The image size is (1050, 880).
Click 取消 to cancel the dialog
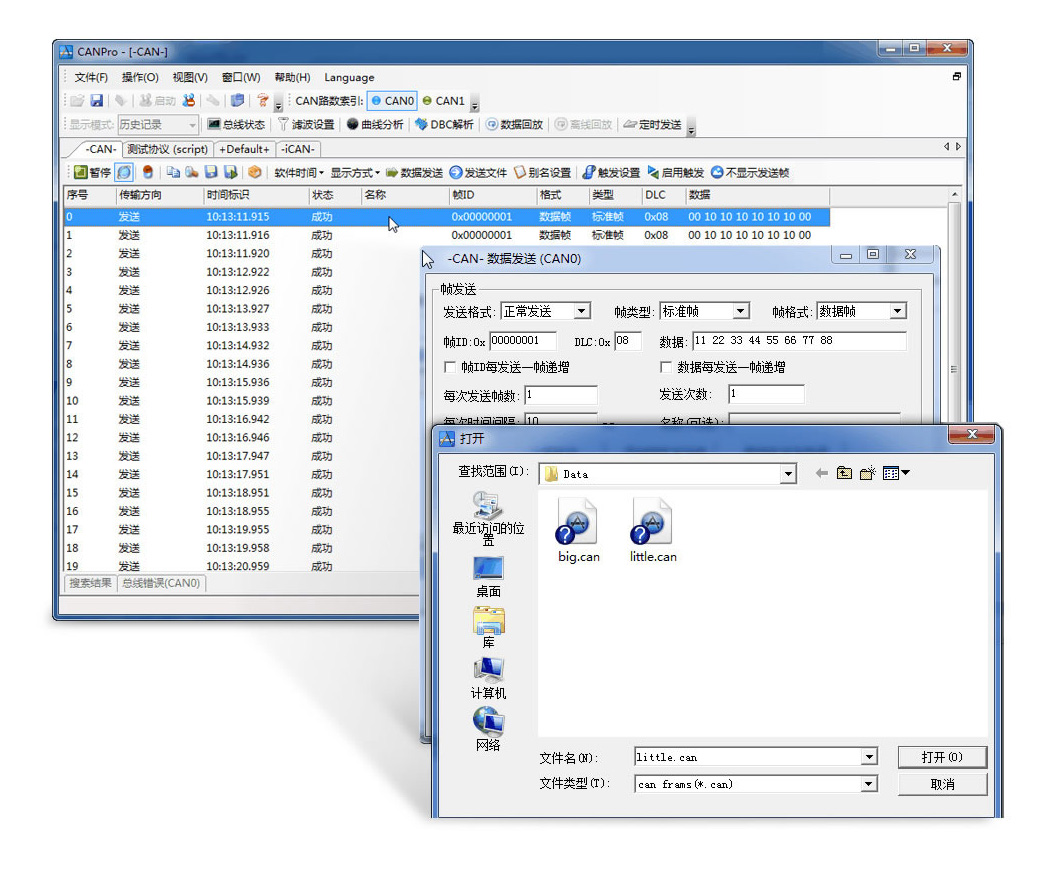(941, 785)
